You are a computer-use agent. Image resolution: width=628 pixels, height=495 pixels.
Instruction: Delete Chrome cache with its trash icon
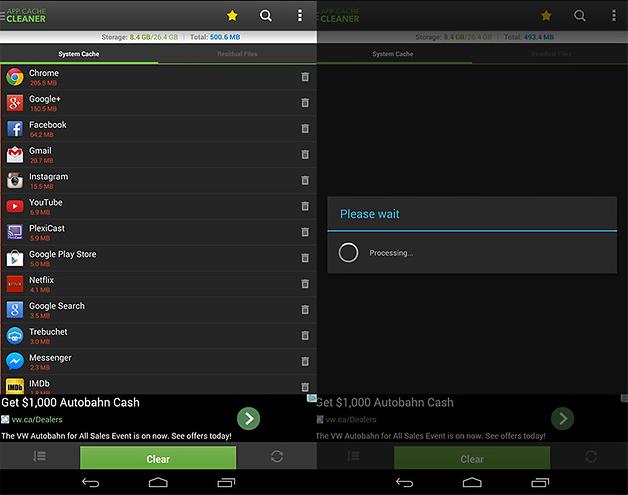point(305,77)
